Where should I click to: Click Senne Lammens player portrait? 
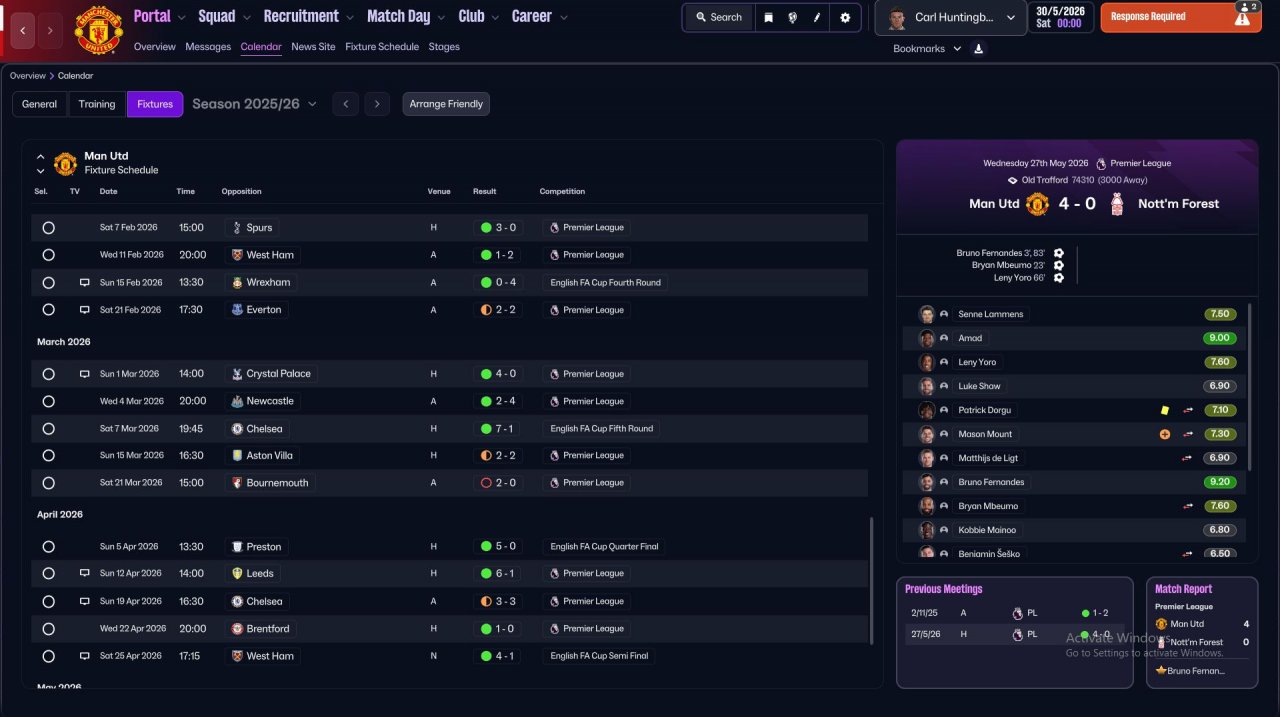pos(927,314)
